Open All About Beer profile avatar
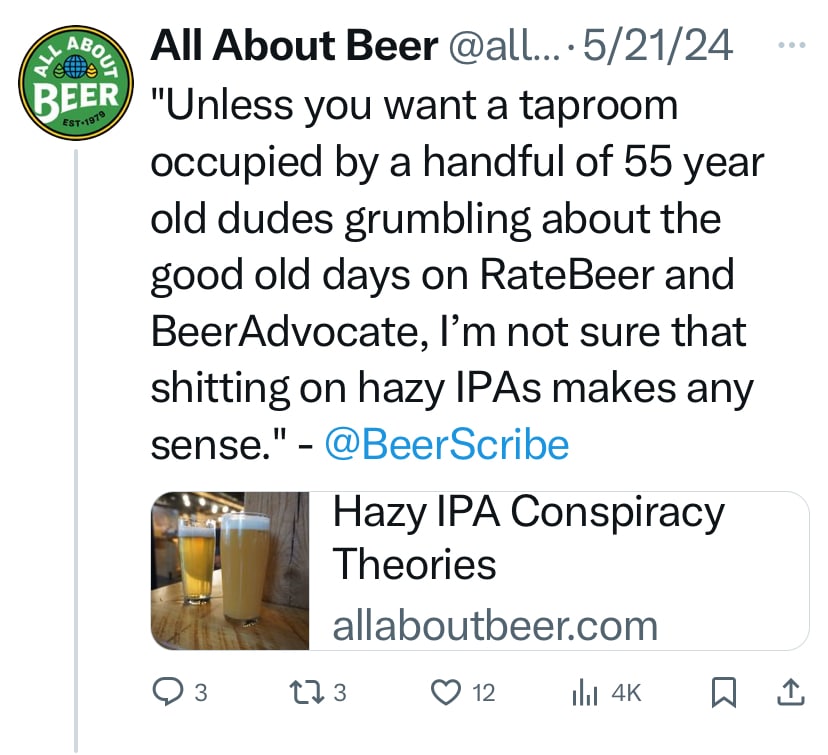Image resolution: width=828 pixels, height=755 pixels. point(76,83)
